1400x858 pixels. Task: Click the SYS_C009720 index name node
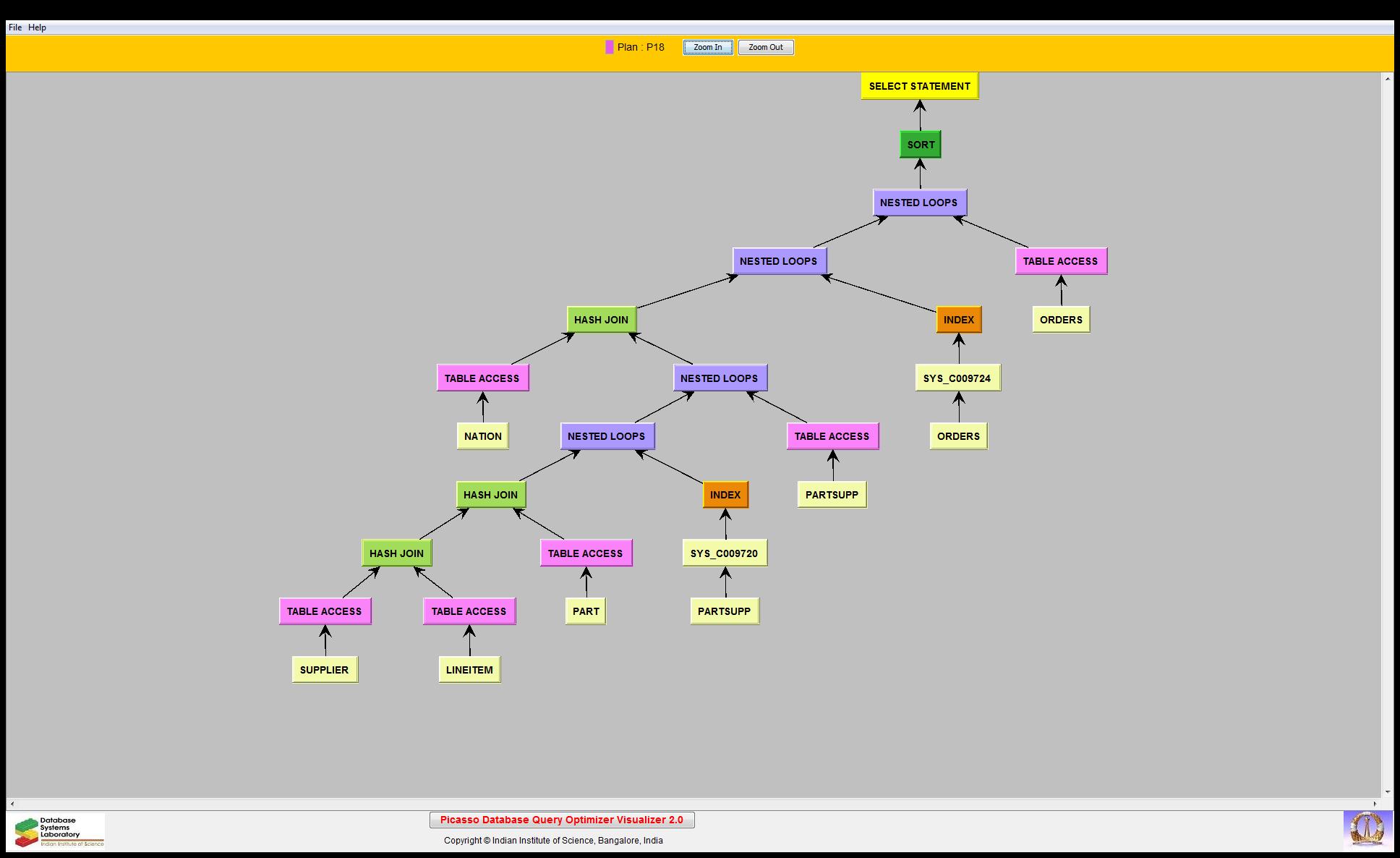pos(724,553)
